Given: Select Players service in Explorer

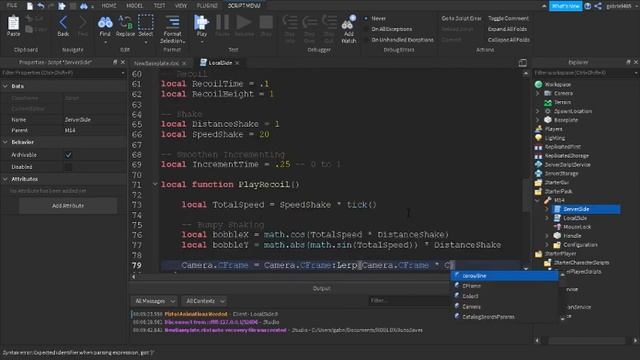Looking at the screenshot, I should pos(553,129).
